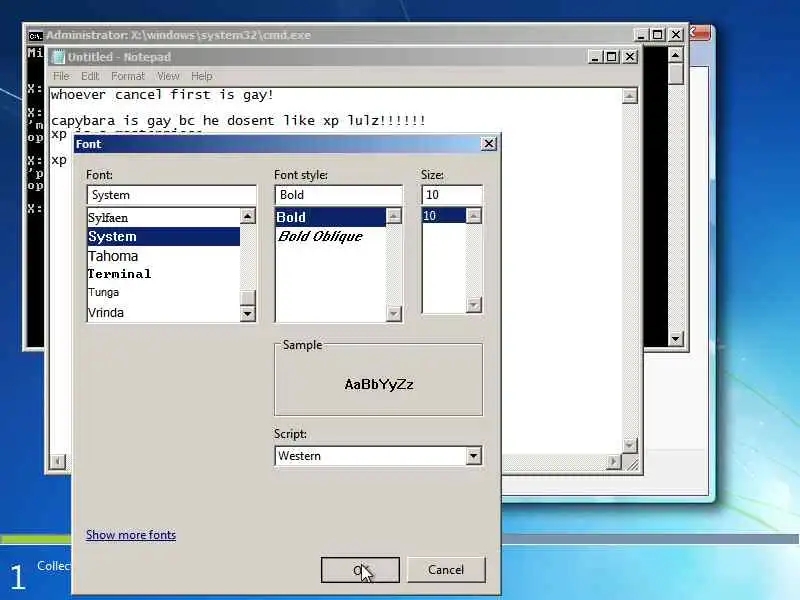This screenshot has width=800, height=600.
Task: Click font list scroll down arrow
Action: tap(247, 313)
